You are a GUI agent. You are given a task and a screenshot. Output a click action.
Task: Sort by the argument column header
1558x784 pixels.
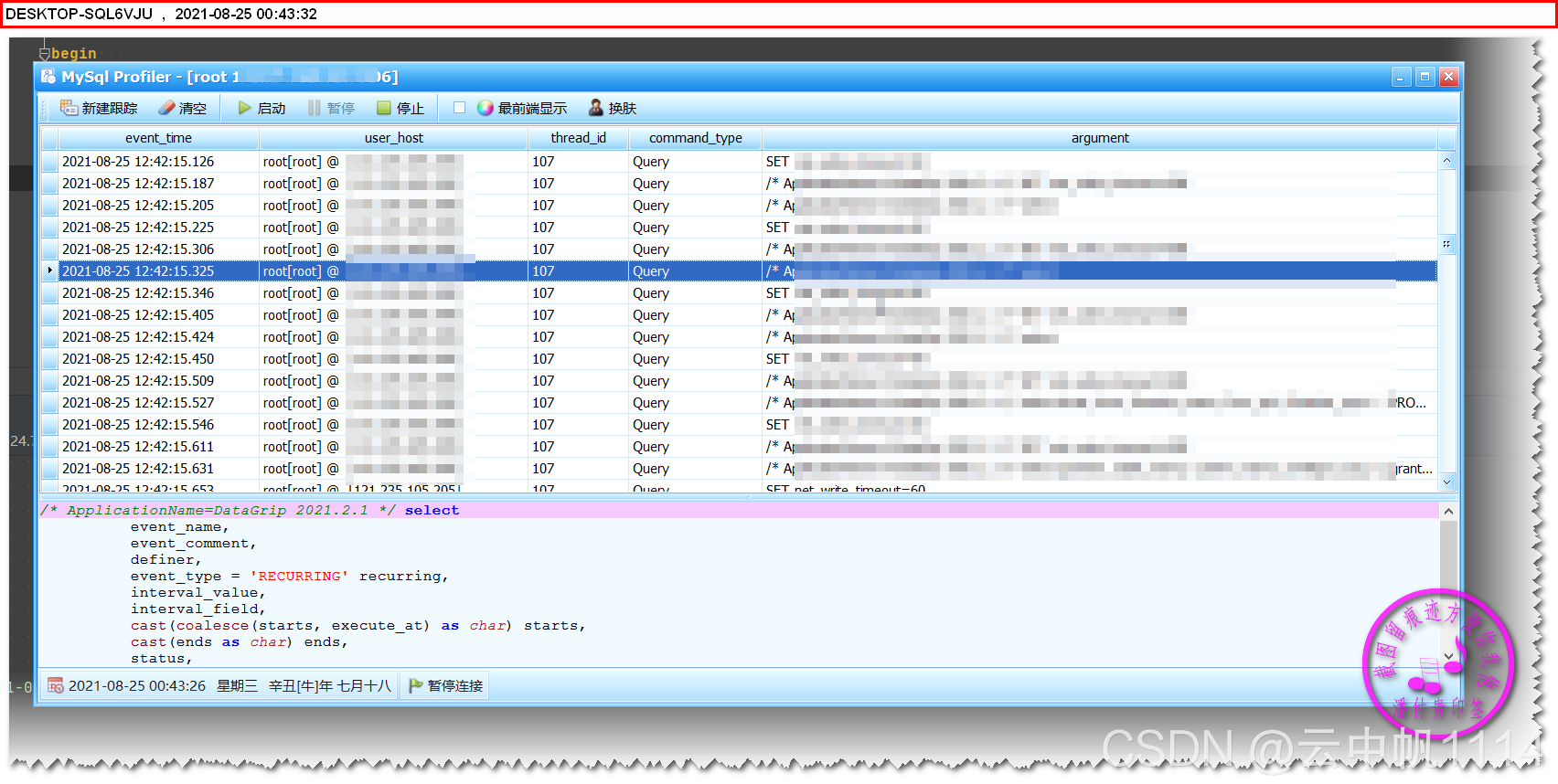click(x=1100, y=138)
